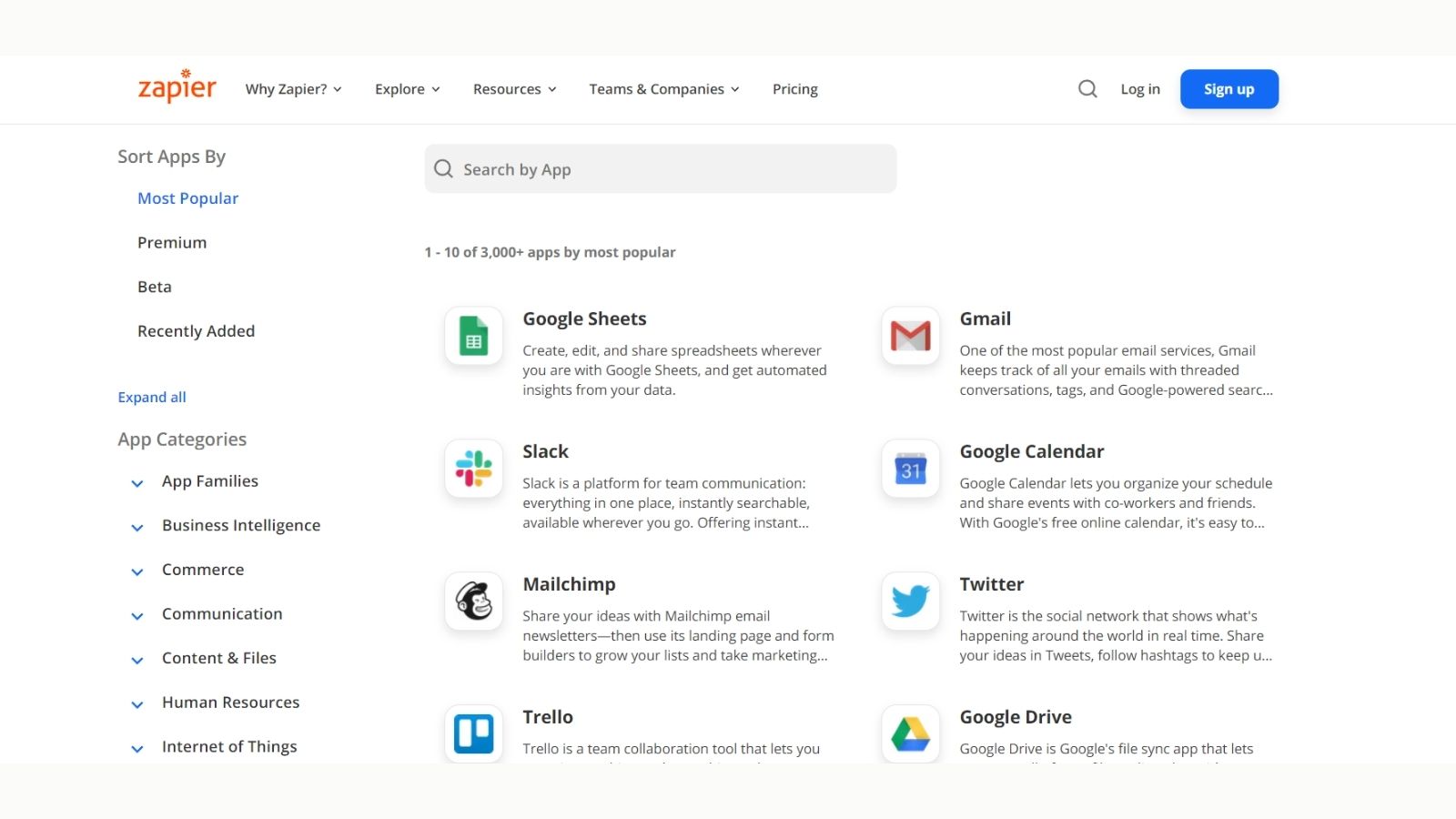Viewport: 1456px width, 819px height.
Task: Sort apps by Beta
Action: 155,287
